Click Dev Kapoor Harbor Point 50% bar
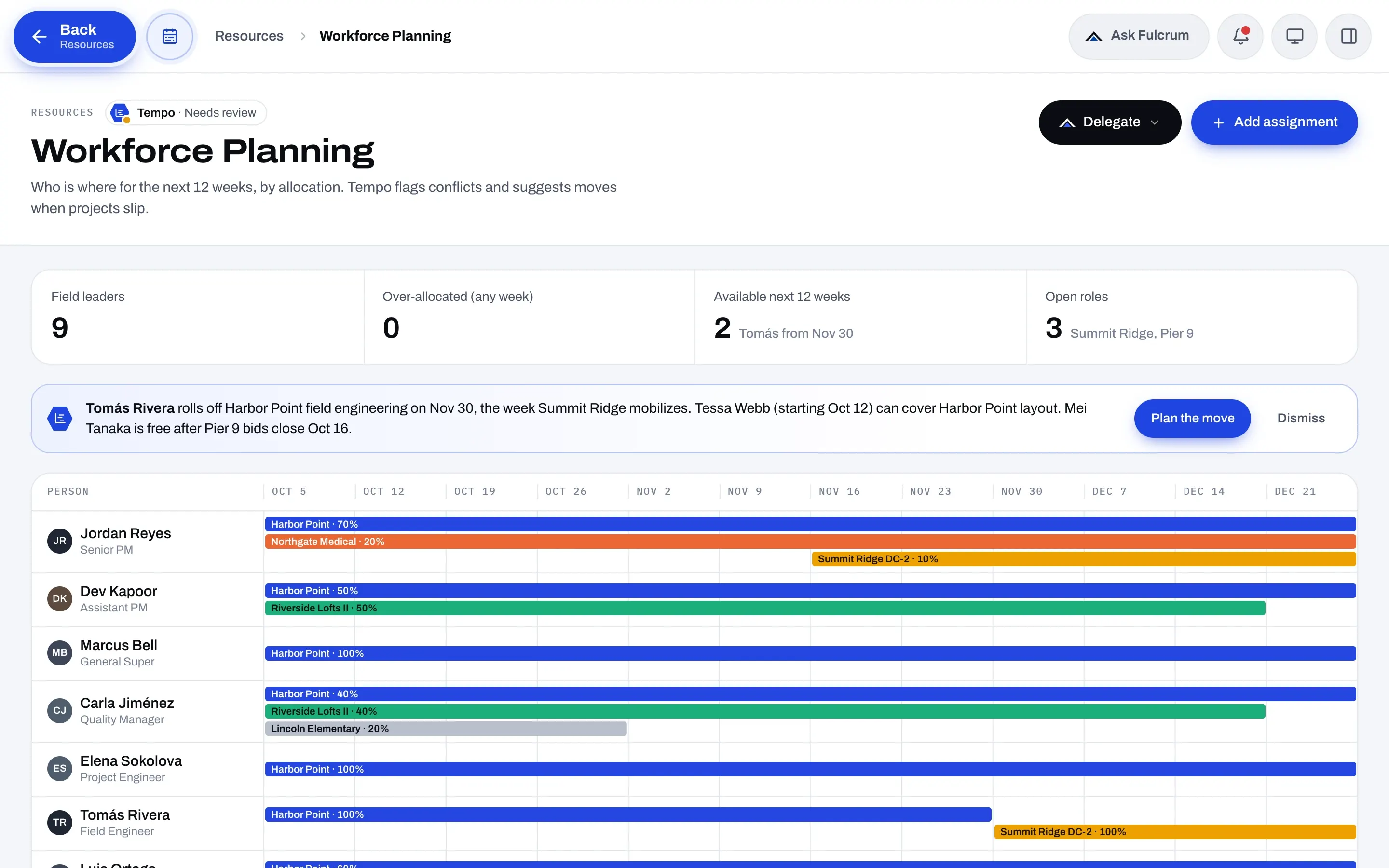1389x868 pixels. pyautogui.click(x=810, y=591)
